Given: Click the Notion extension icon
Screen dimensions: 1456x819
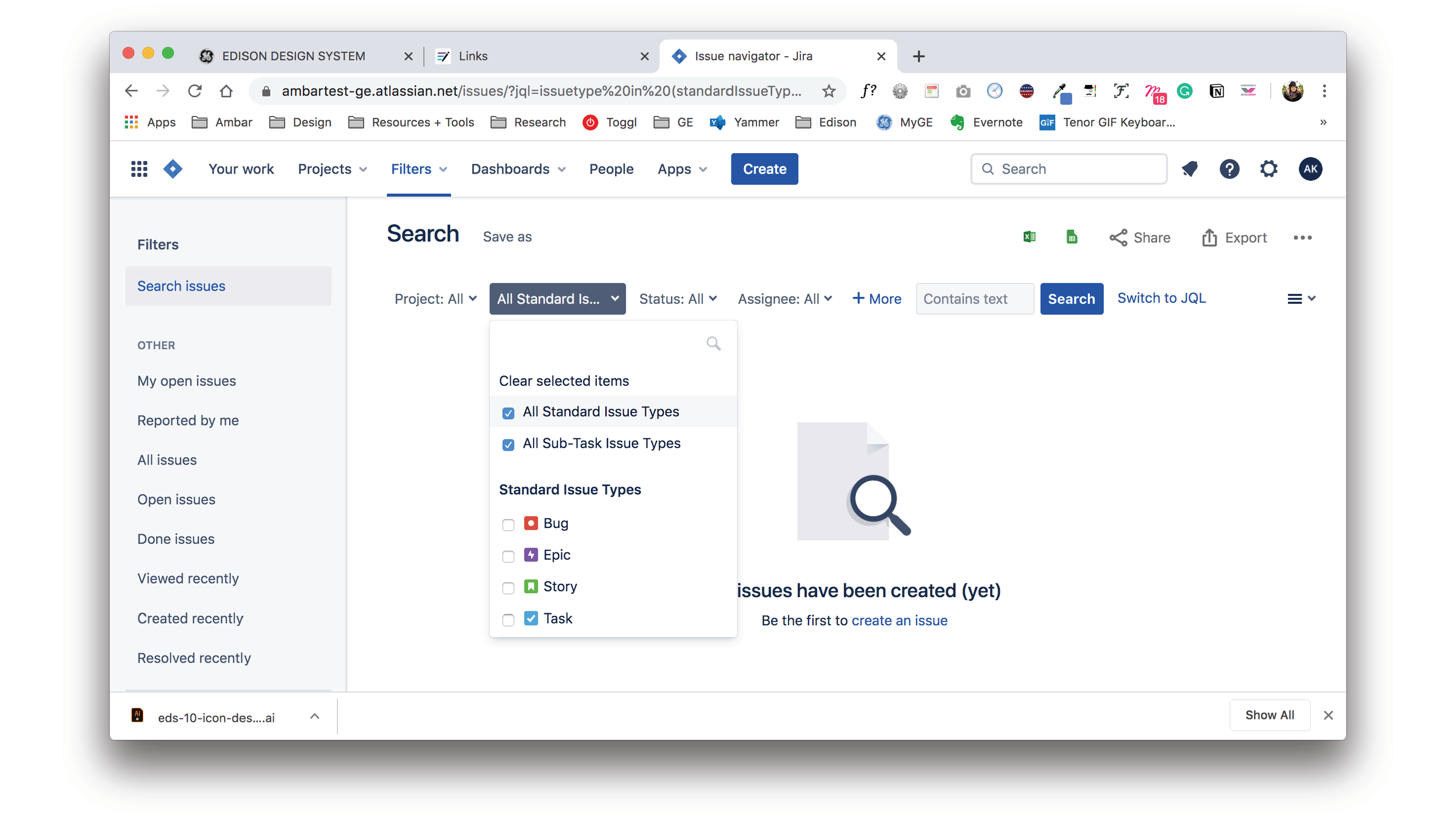Looking at the screenshot, I should pyautogui.click(x=1216, y=91).
